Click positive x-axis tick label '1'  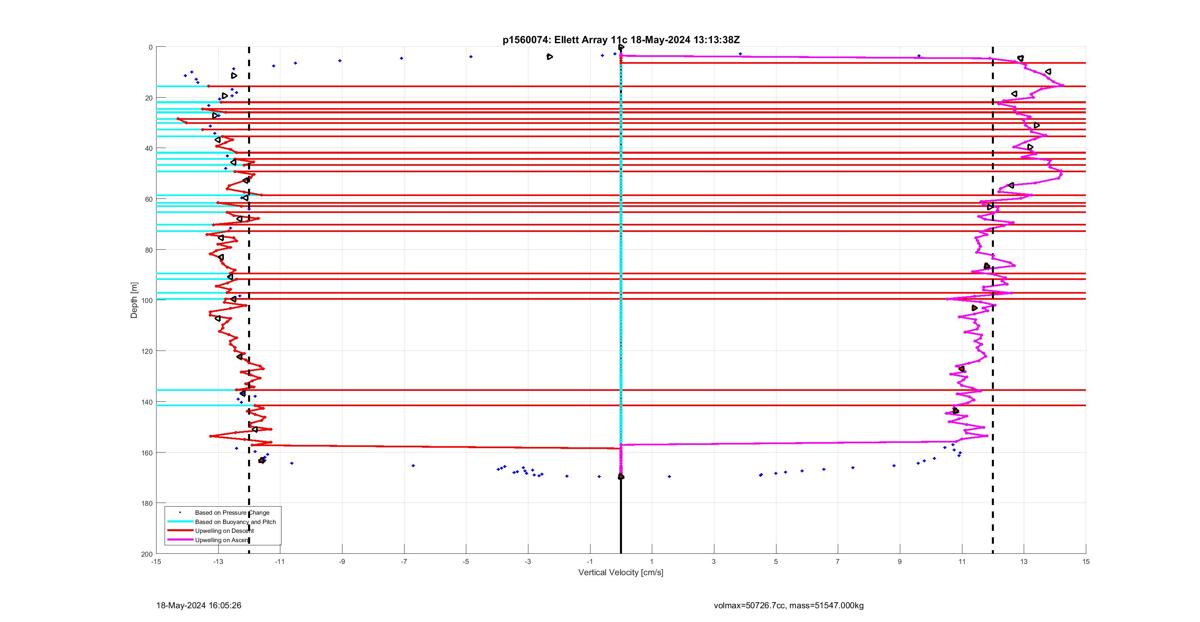[652, 561]
